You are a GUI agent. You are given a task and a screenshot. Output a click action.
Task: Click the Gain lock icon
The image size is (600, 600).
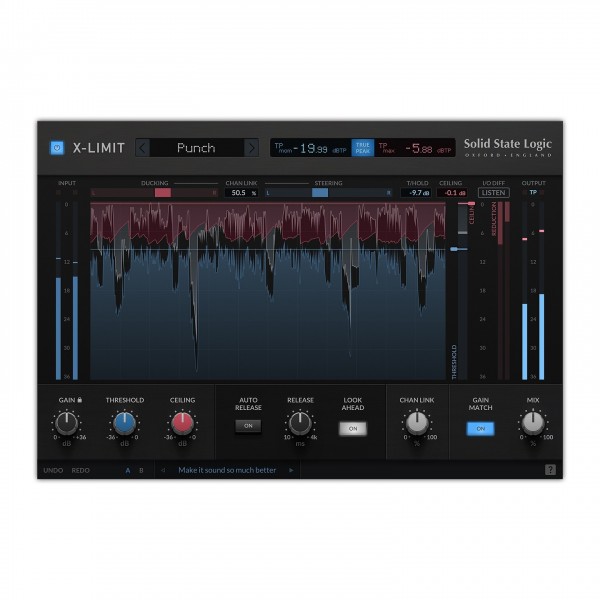(x=80, y=400)
